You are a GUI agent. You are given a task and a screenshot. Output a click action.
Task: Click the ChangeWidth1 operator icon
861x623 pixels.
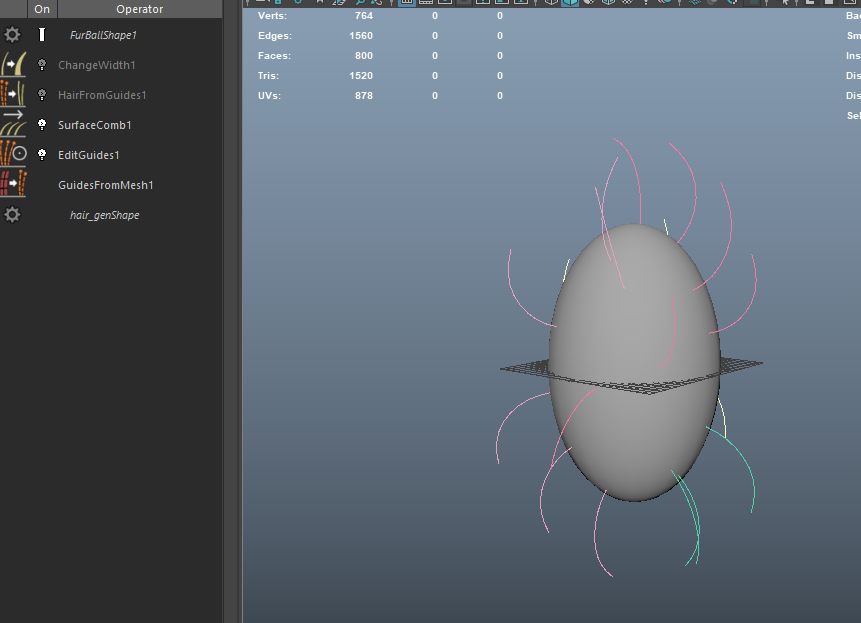(x=12, y=65)
